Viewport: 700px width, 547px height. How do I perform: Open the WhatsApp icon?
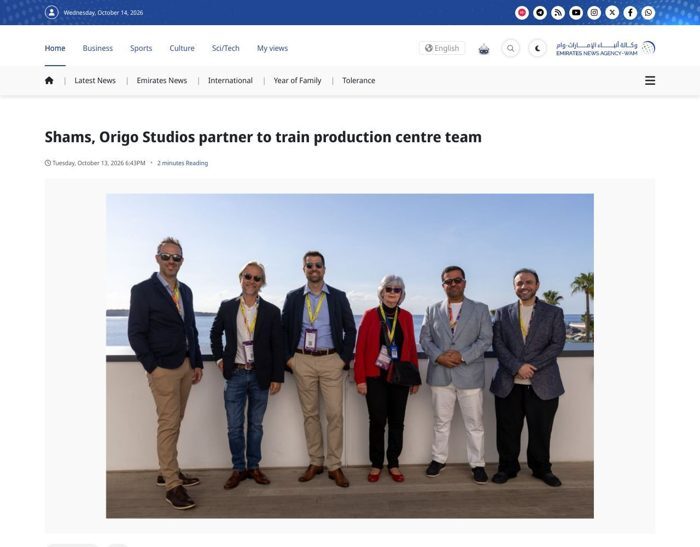(x=648, y=13)
